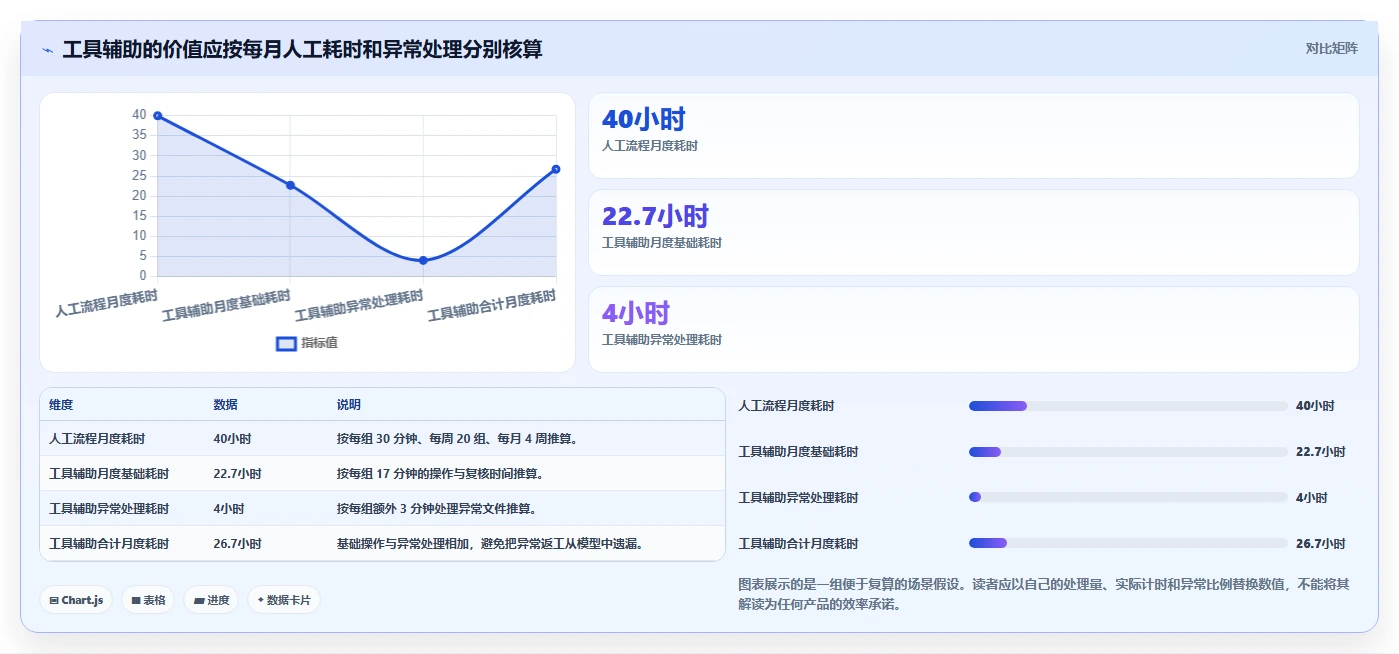Open the 4小时 data card

pos(974,329)
